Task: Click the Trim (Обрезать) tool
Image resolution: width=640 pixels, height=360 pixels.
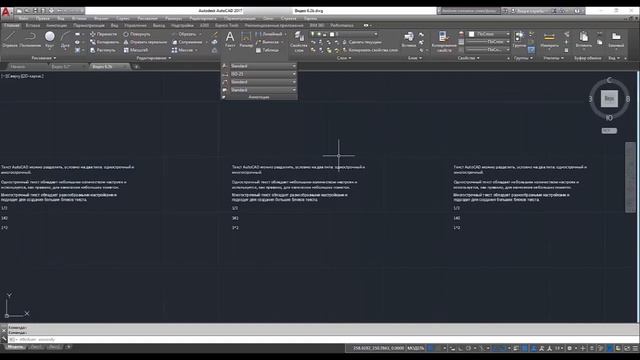Action: pyautogui.click(x=184, y=34)
